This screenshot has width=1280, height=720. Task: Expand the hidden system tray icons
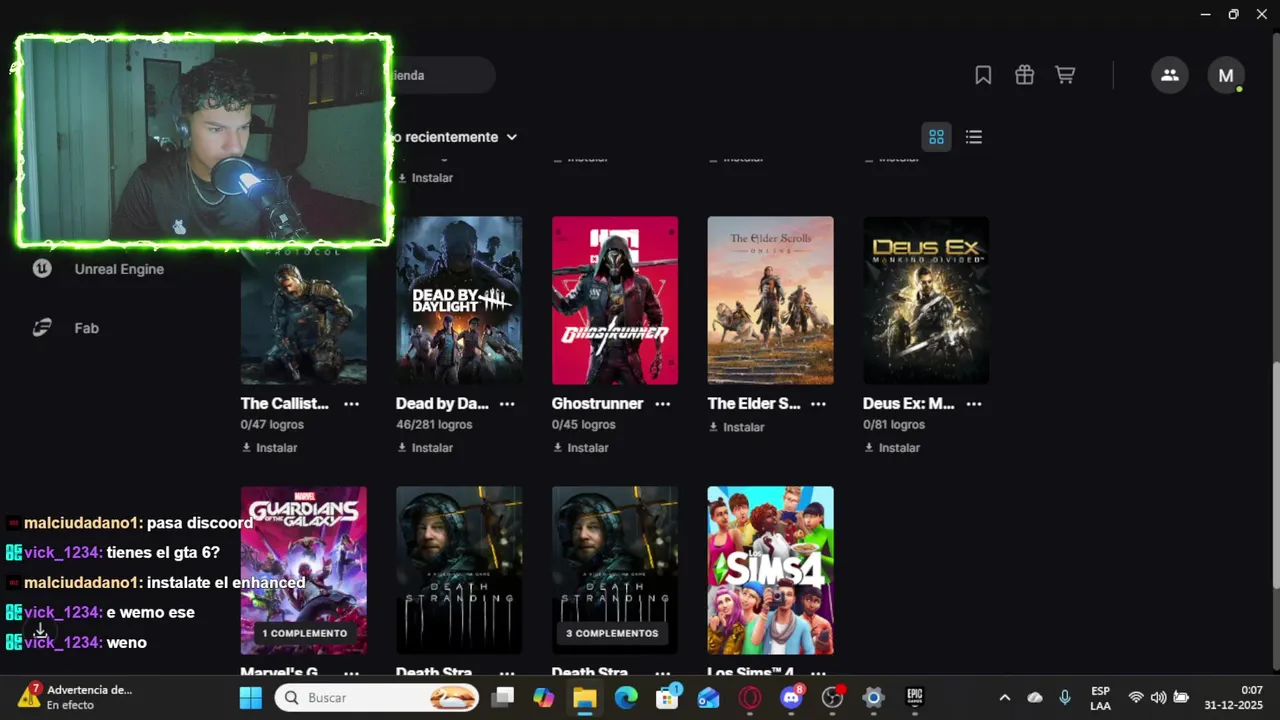tap(1005, 697)
